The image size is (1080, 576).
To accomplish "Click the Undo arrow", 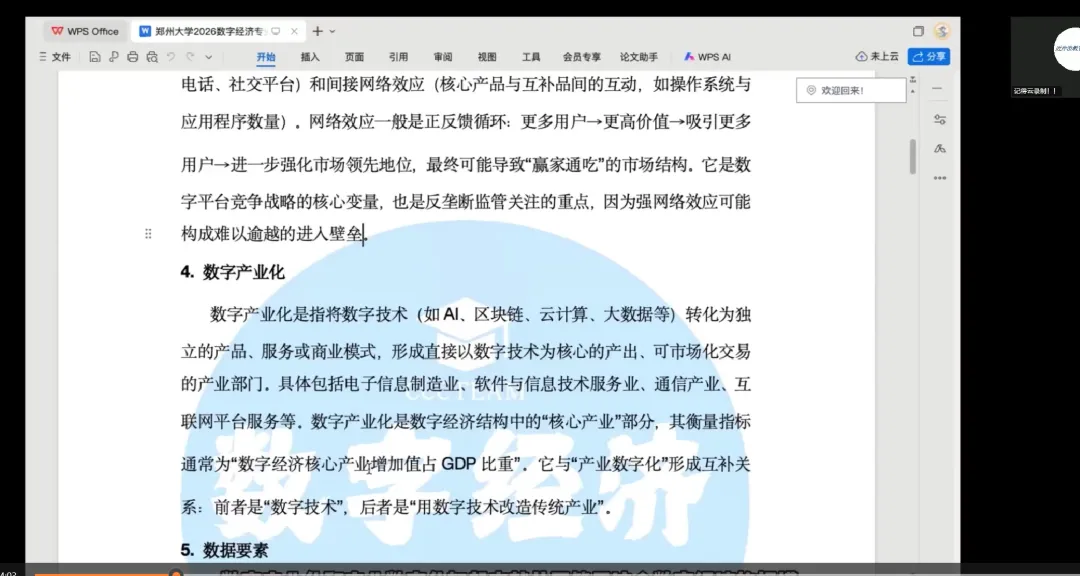I will click(171, 57).
